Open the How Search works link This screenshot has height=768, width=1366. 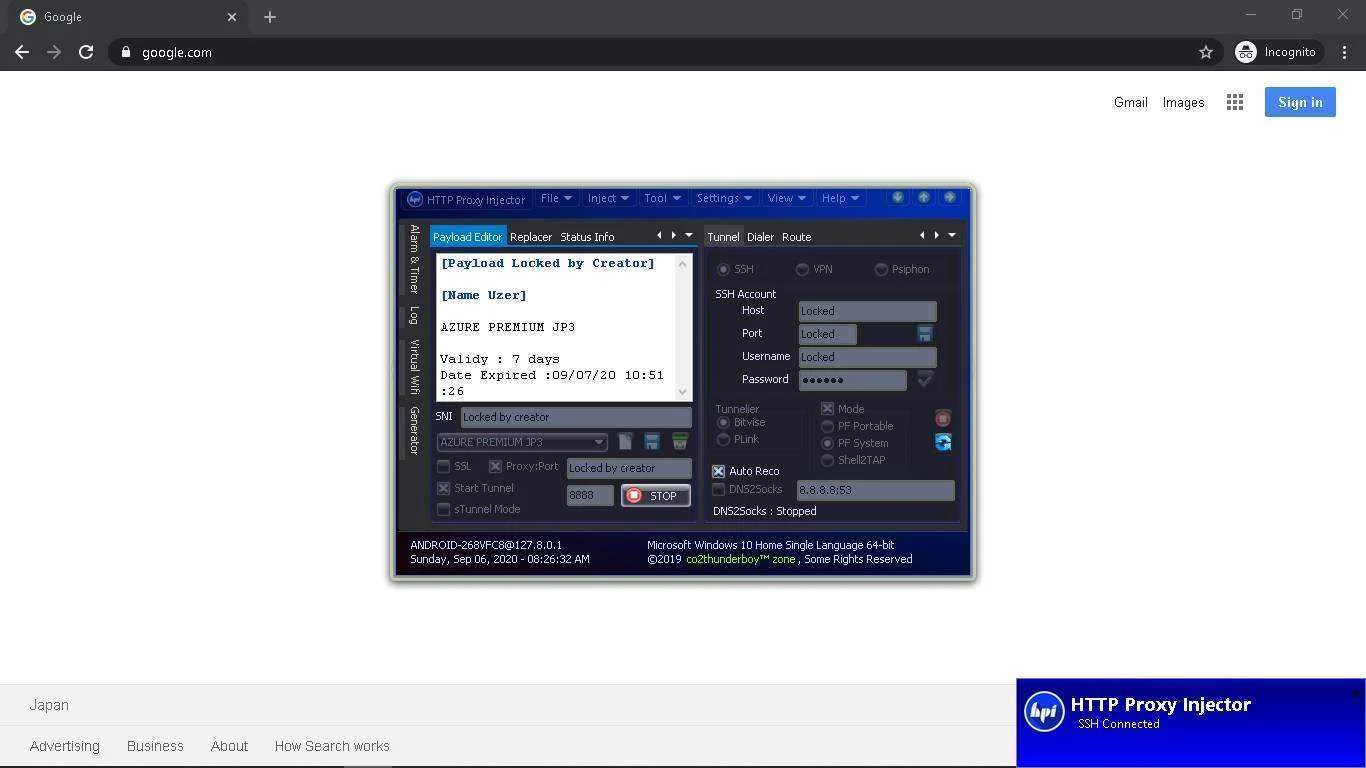click(332, 746)
